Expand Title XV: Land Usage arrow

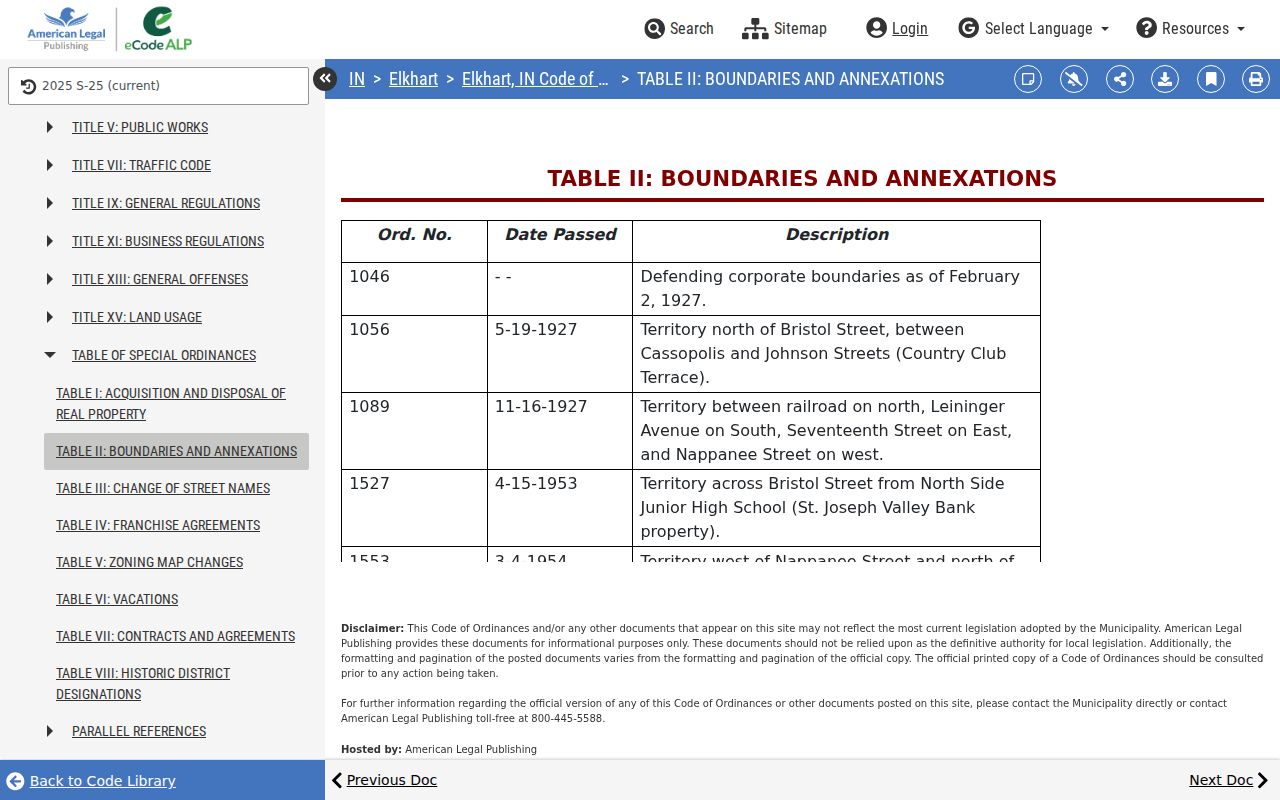pos(50,317)
